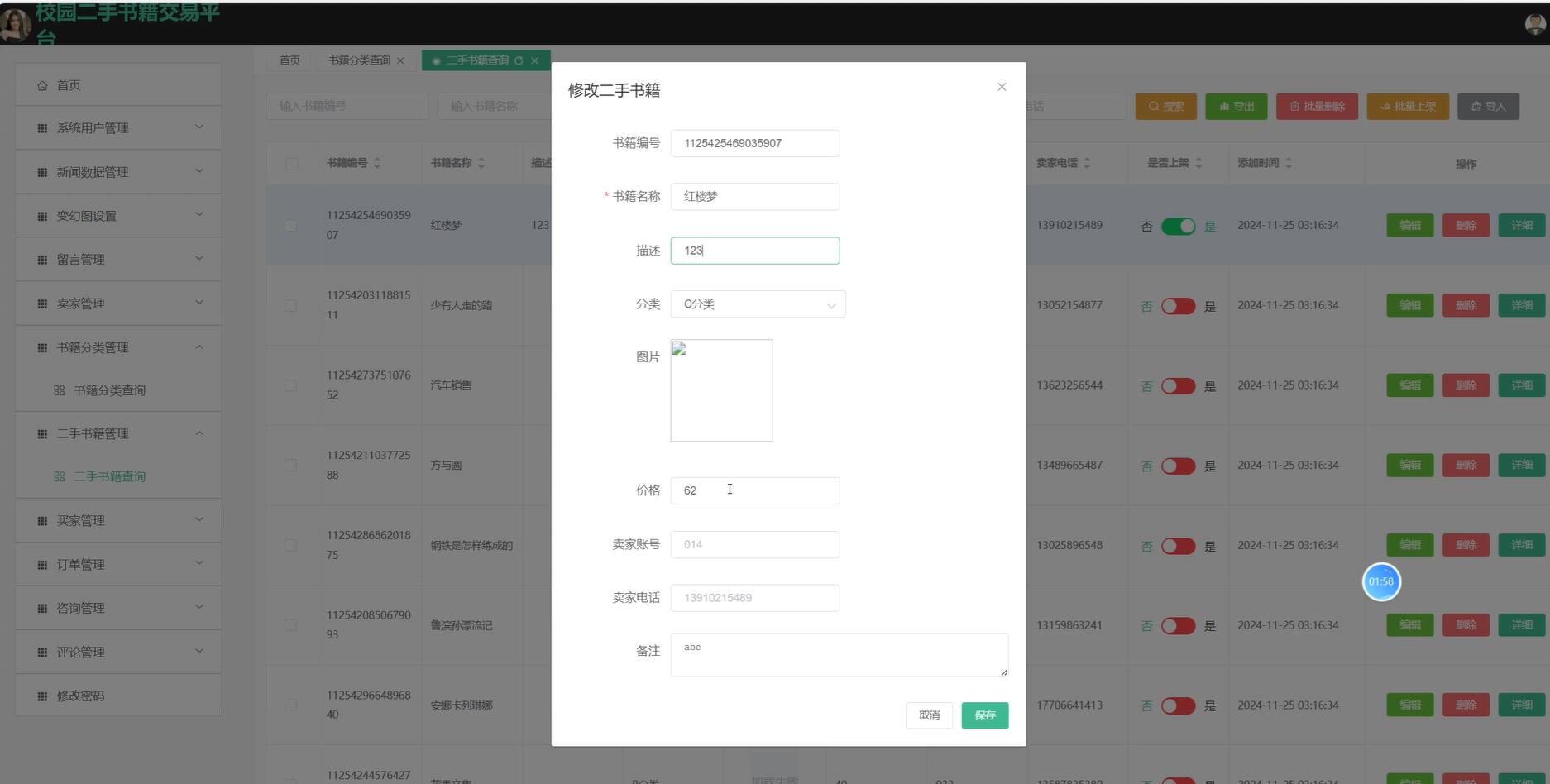The width and height of the screenshot is (1550, 784).
Task: Turn off the 是否上架 toggle for 红楼梦
Action: click(x=1178, y=225)
